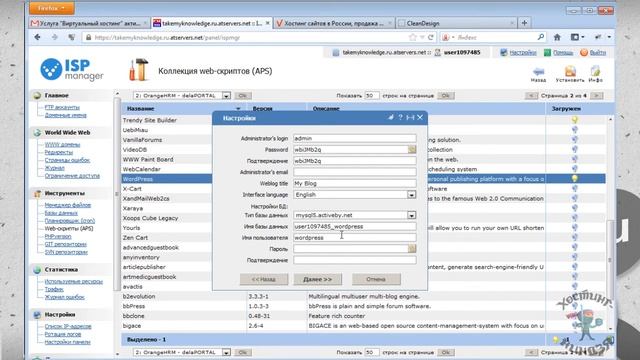The image size is (640, 360).
Task: Open 'Менеджер файлов' sidebar link
Action: pos(68,205)
